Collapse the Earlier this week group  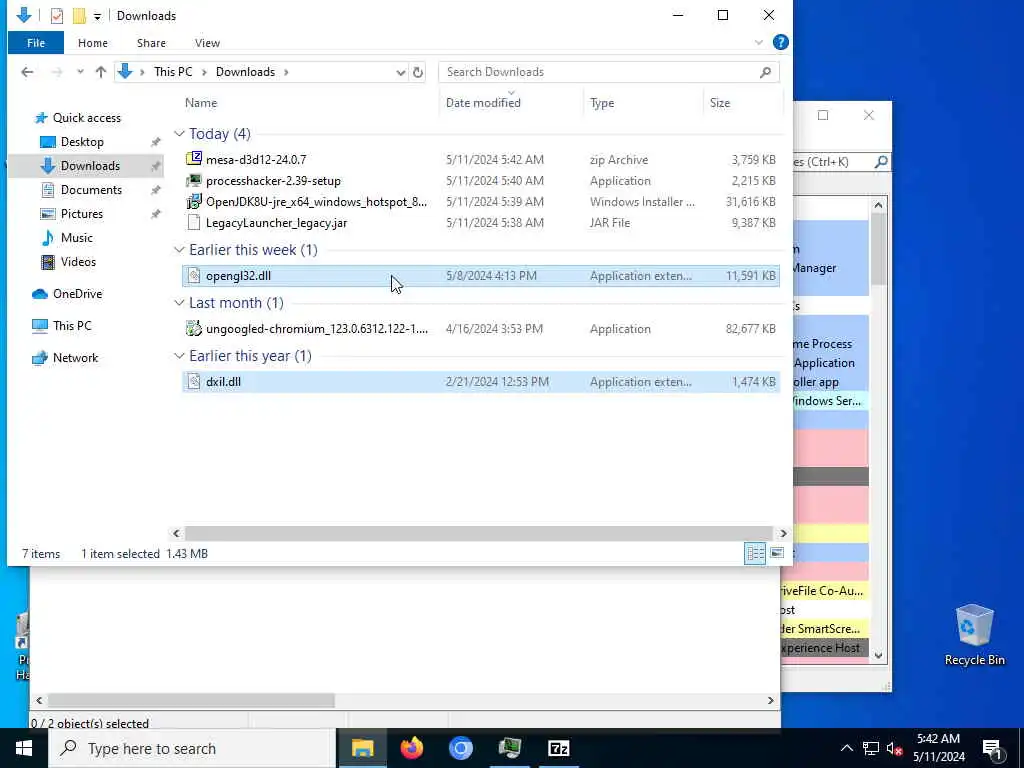coord(179,249)
